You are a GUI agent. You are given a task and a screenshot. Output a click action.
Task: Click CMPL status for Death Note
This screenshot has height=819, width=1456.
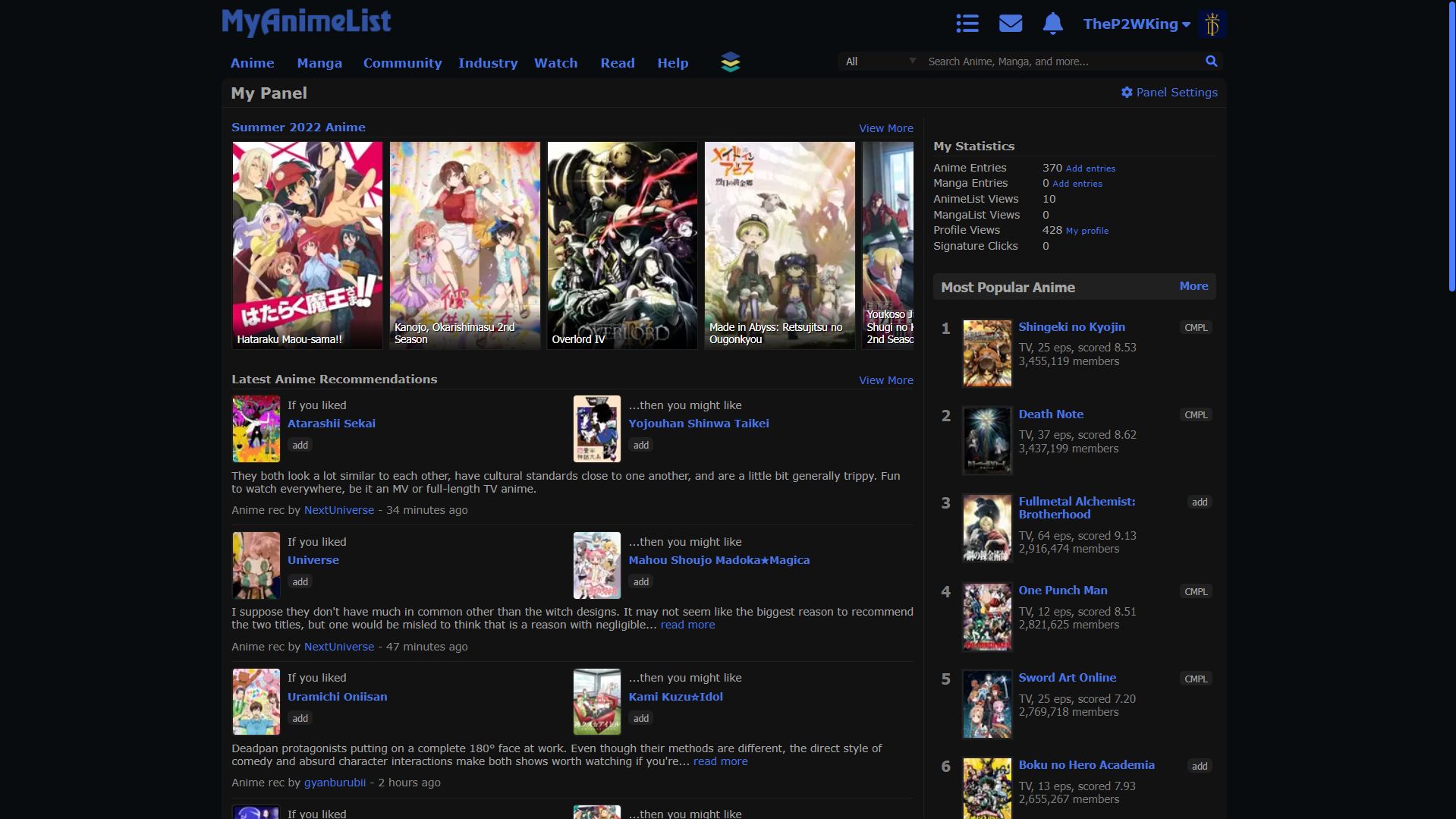1196,415
